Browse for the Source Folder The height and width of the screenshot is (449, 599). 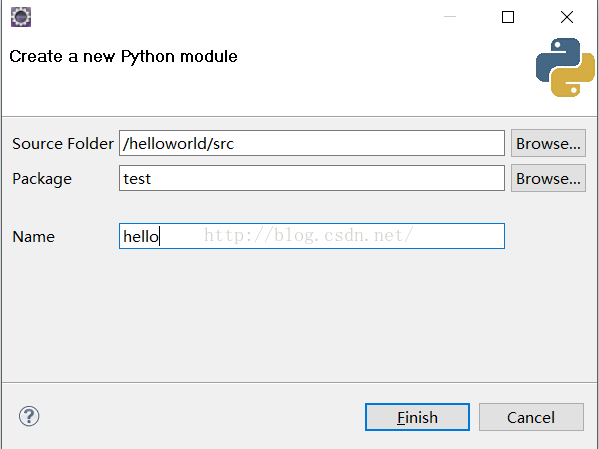(548, 143)
